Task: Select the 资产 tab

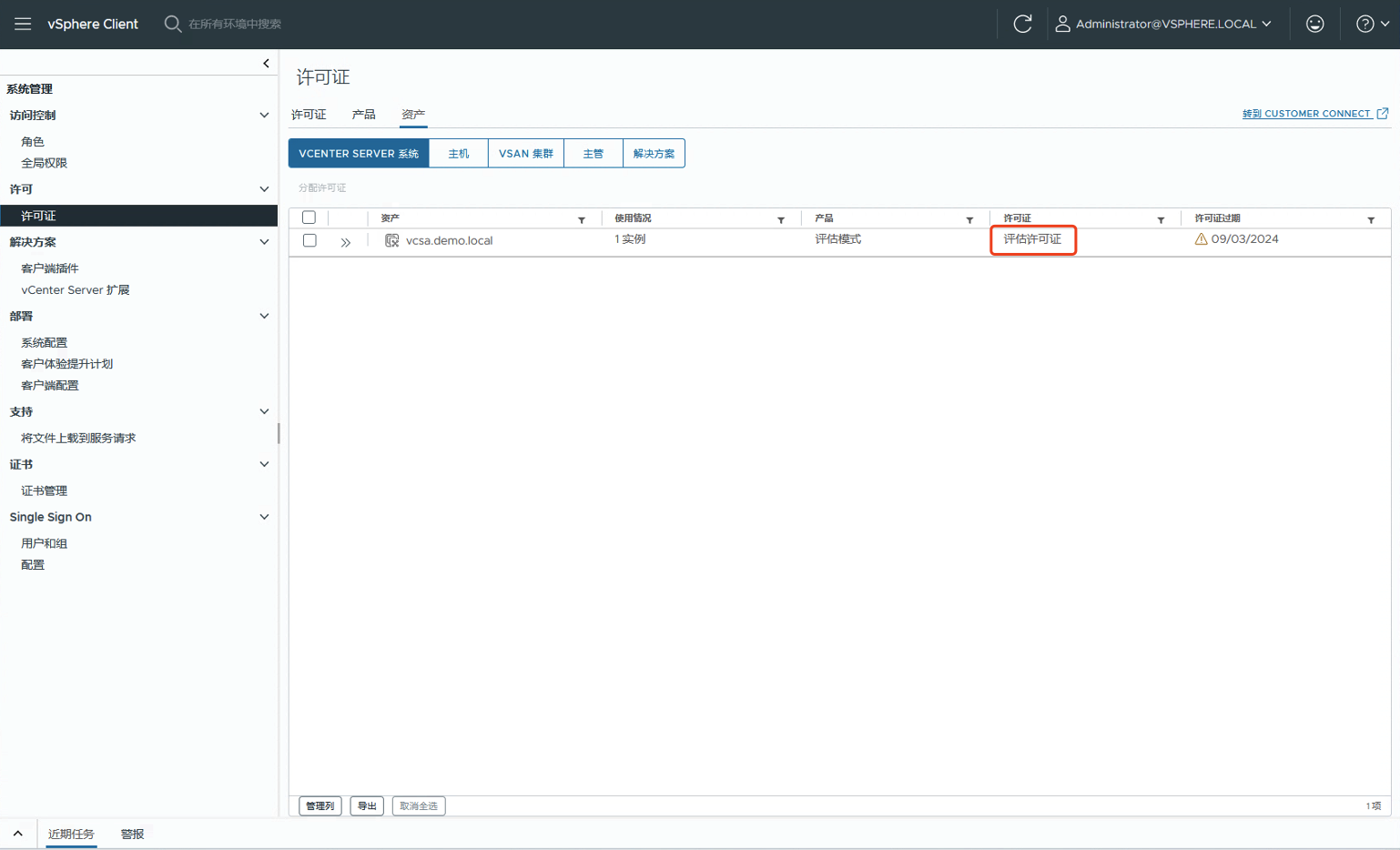Action: coord(413,115)
